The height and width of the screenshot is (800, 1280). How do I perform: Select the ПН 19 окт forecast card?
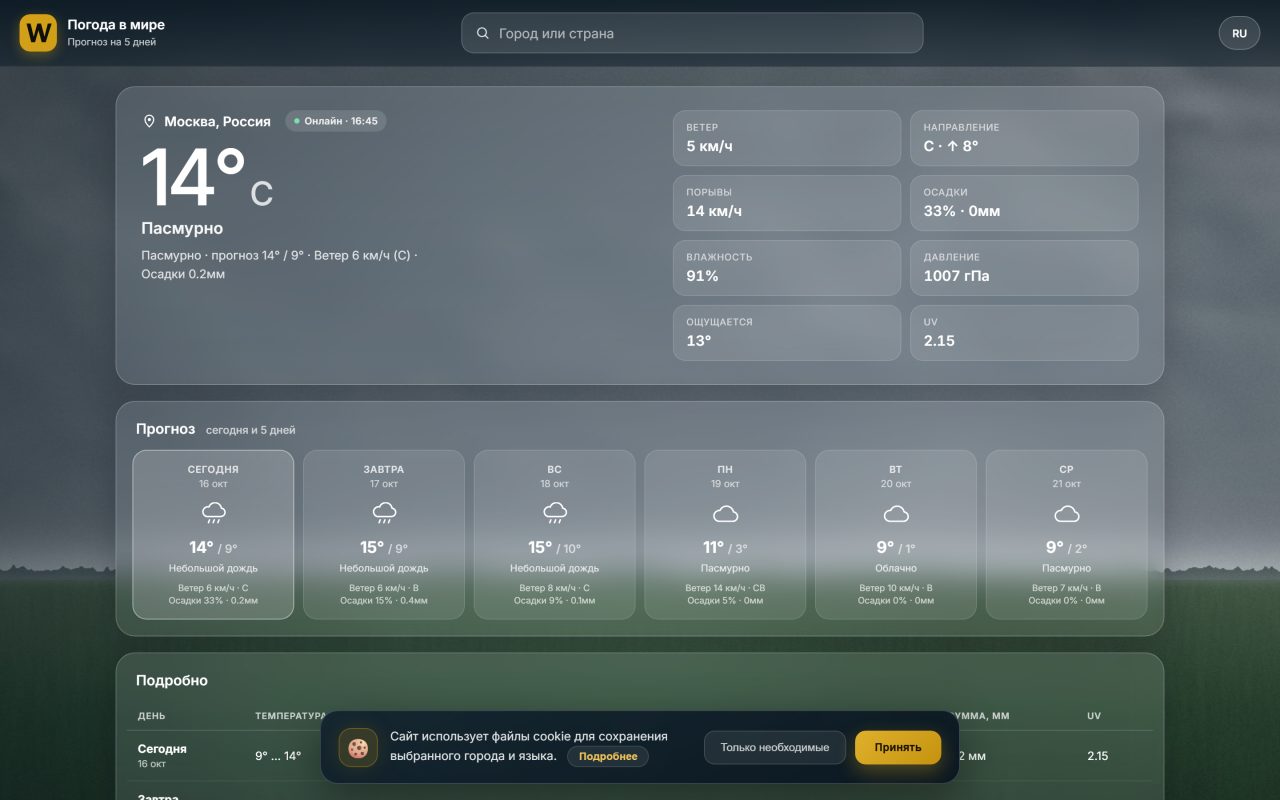[725, 535]
